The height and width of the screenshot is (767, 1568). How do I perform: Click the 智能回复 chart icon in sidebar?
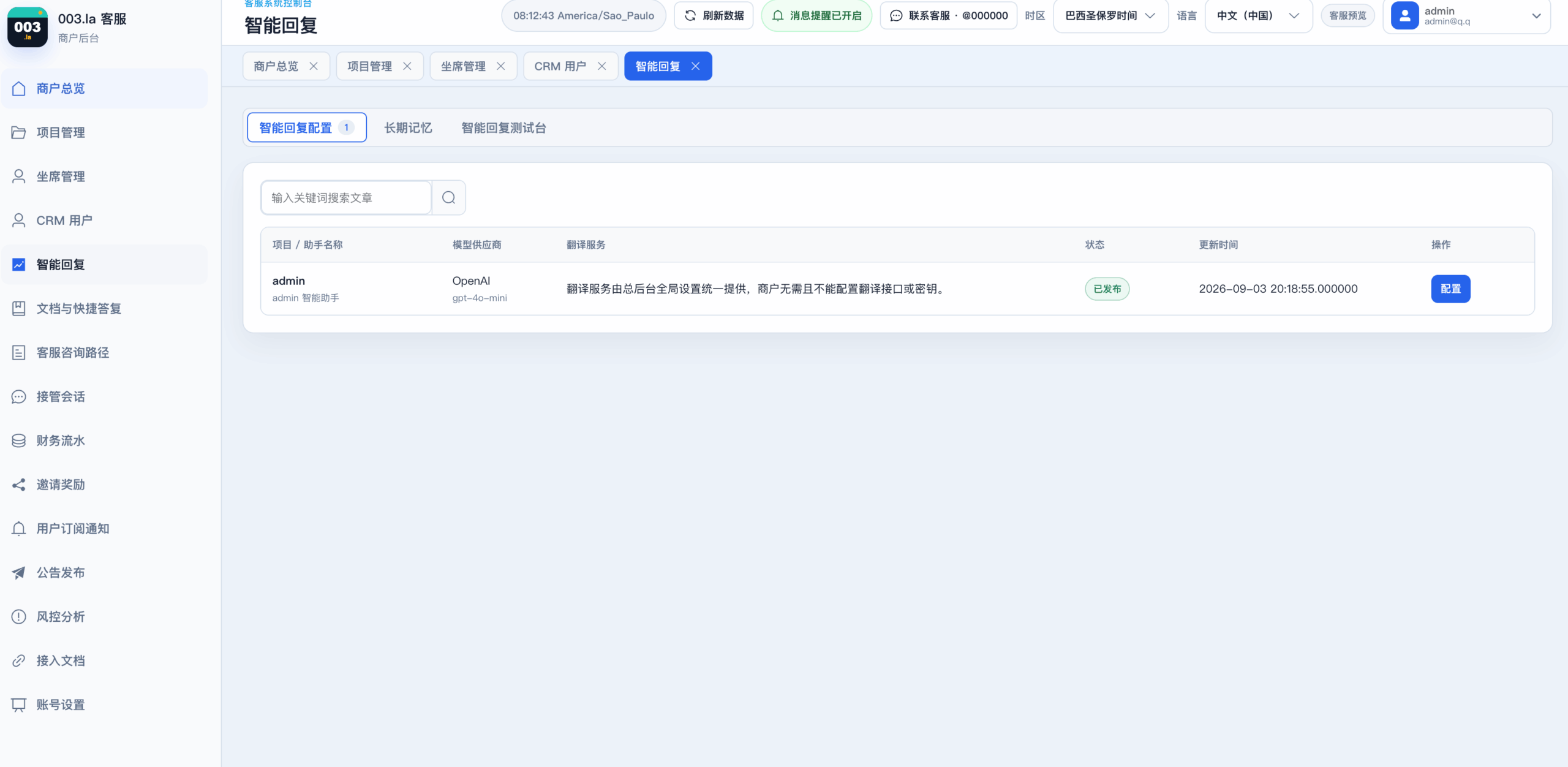(19, 265)
